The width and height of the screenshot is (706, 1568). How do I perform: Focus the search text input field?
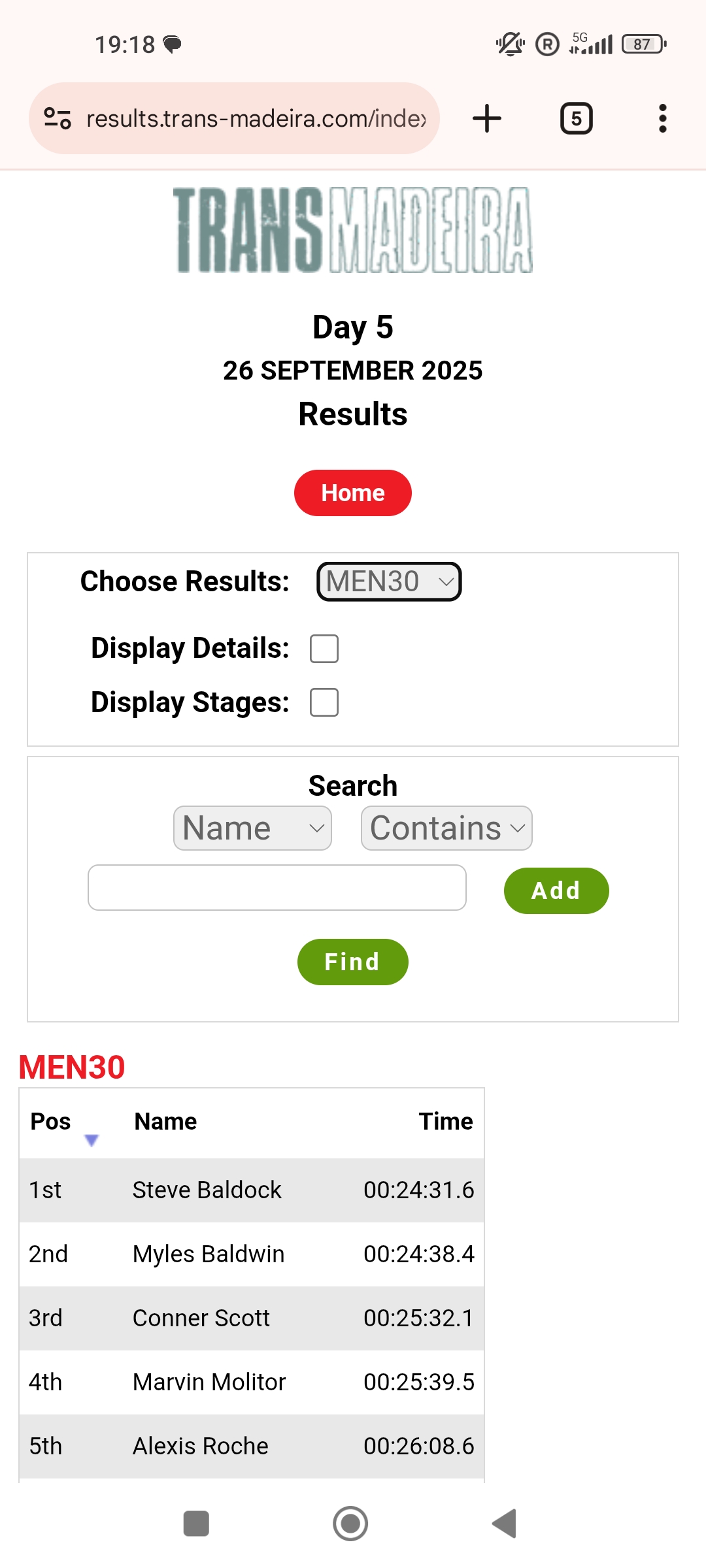point(277,888)
